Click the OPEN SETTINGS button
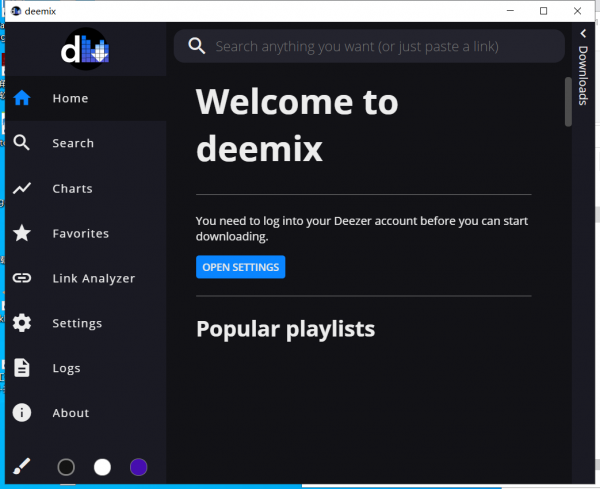Image resolution: width=600 pixels, height=489 pixels. coord(240,267)
